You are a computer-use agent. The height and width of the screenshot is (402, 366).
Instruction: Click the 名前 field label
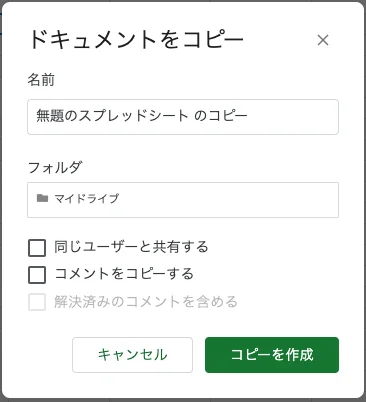pos(41,80)
